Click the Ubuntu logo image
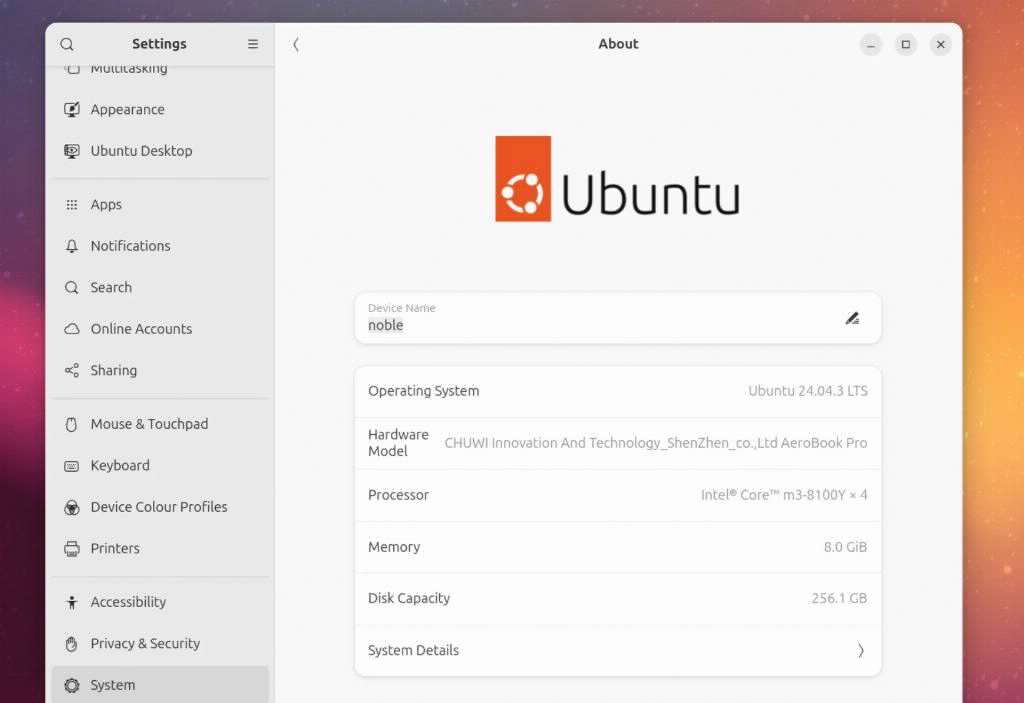 [x=617, y=178]
